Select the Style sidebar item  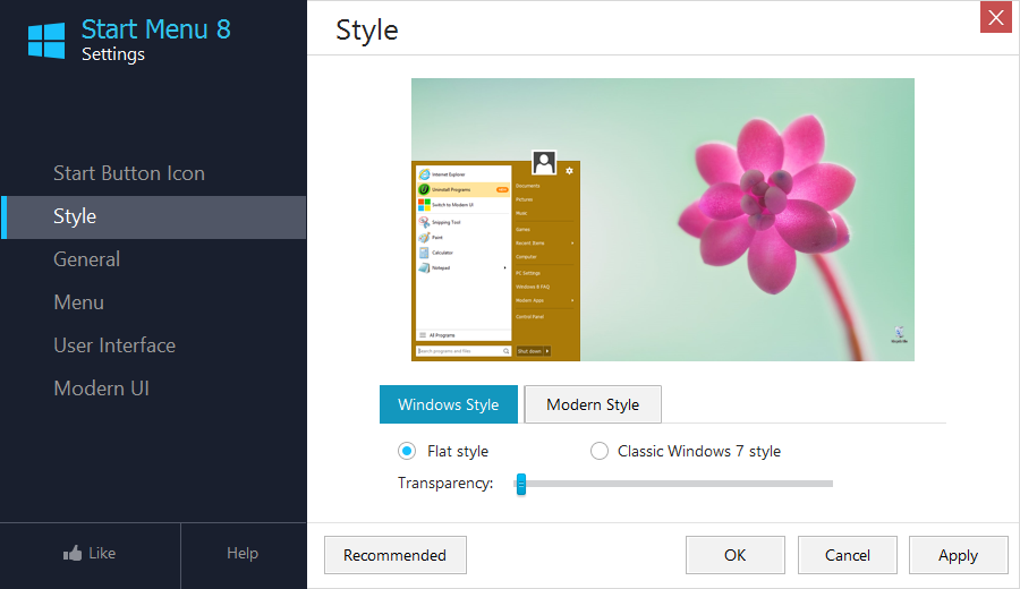(x=154, y=217)
